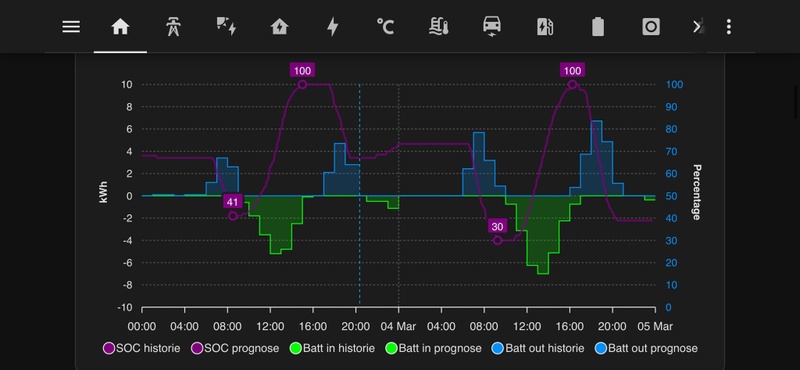This screenshot has height=370, width=800.
Task: Click the 'Percentage' right axis title
Action: coord(696,192)
